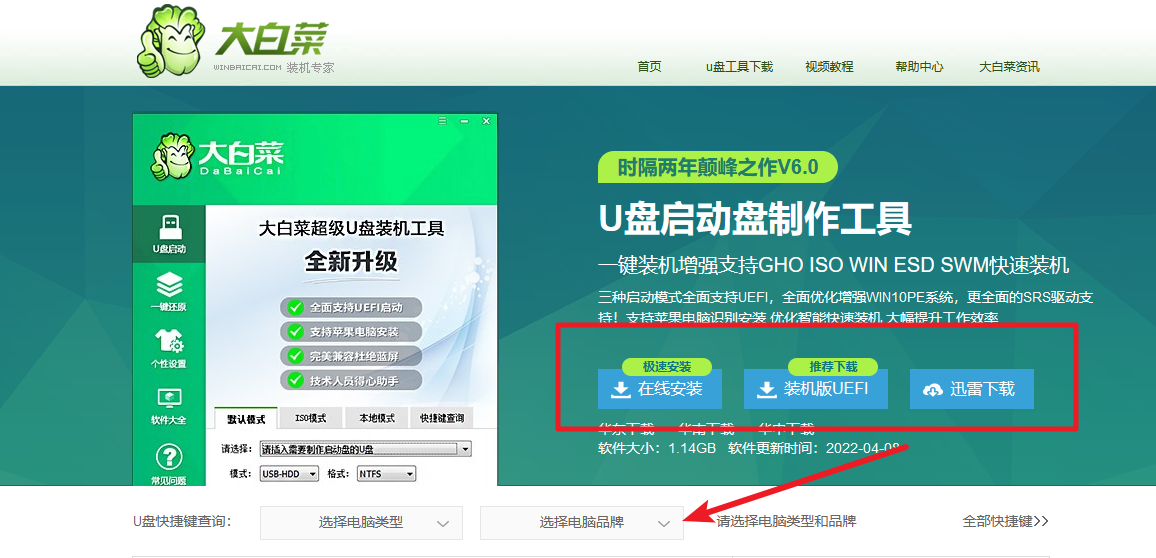Viewport: 1156px width, 558px height.
Task: Click the 请选择电脑类型和品牌 hint text
Action: pos(787,522)
